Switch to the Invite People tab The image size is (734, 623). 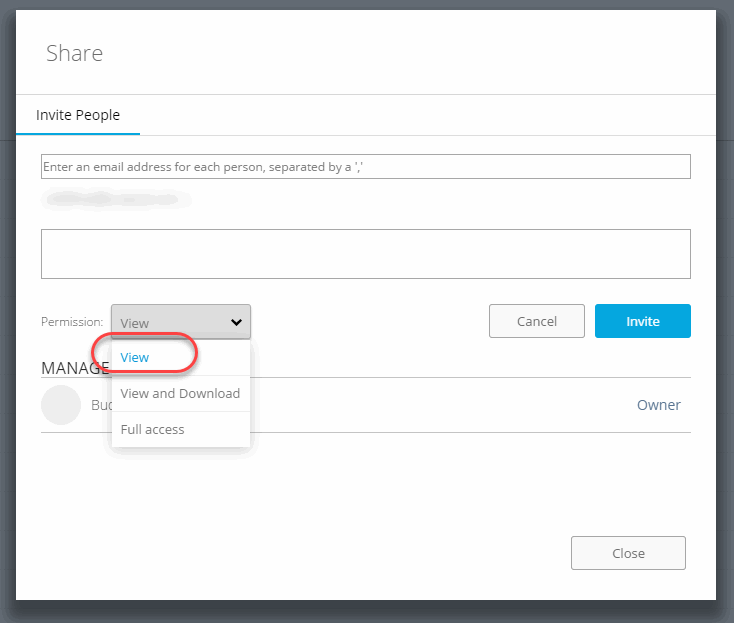(78, 115)
